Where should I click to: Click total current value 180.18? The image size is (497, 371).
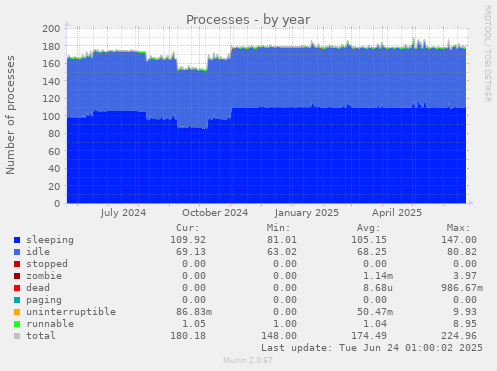(x=188, y=336)
